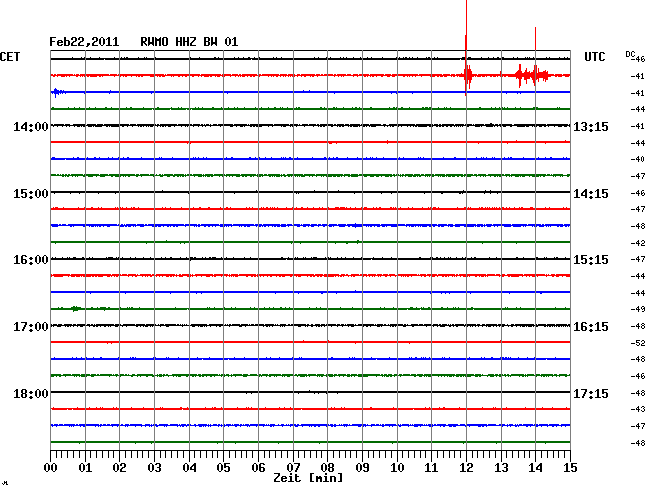Select the 16:00 CET time label
Screen dimensions: 650x494
coord(31,260)
